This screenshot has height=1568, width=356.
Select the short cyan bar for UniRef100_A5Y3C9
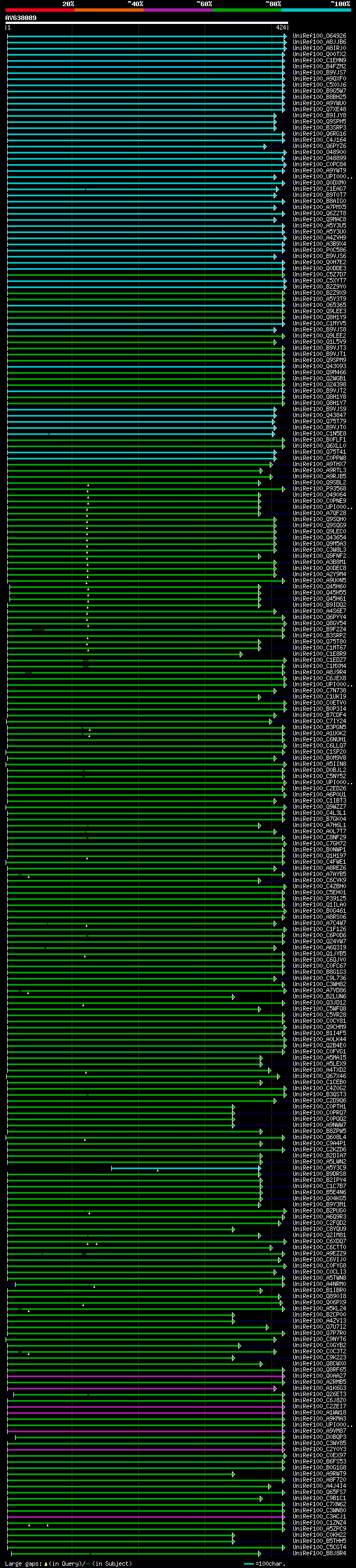pyautogui.click(x=186, y=1168)
